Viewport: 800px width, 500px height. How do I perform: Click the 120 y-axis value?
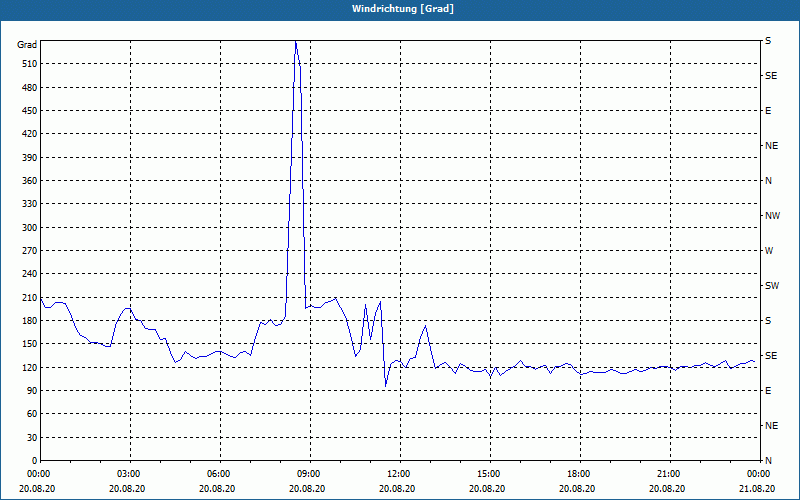[x=31, y=367]
